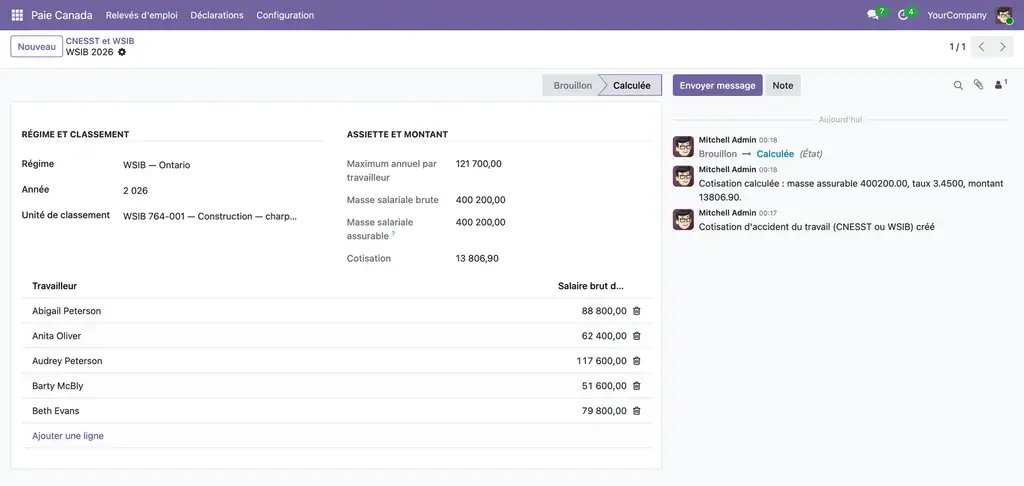Image resolution: width=1024 pixels, height=486 pixels.
Task: Open the Configuration menu
Action: coord(285,15)
